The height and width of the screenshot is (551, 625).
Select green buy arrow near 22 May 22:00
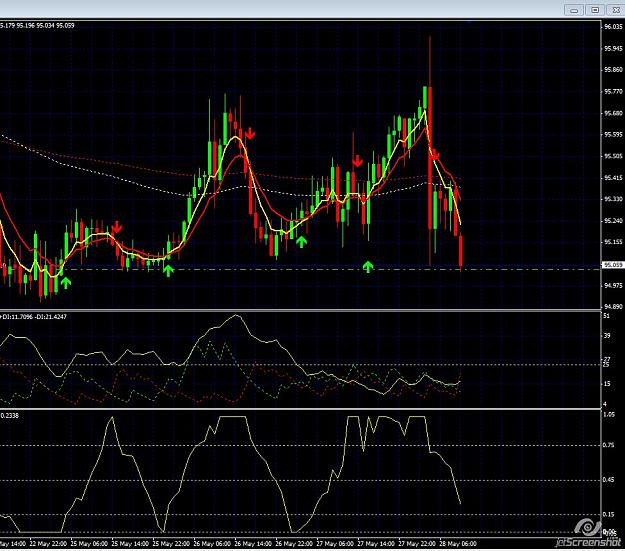pyautogui.click(x=65, y=283)
